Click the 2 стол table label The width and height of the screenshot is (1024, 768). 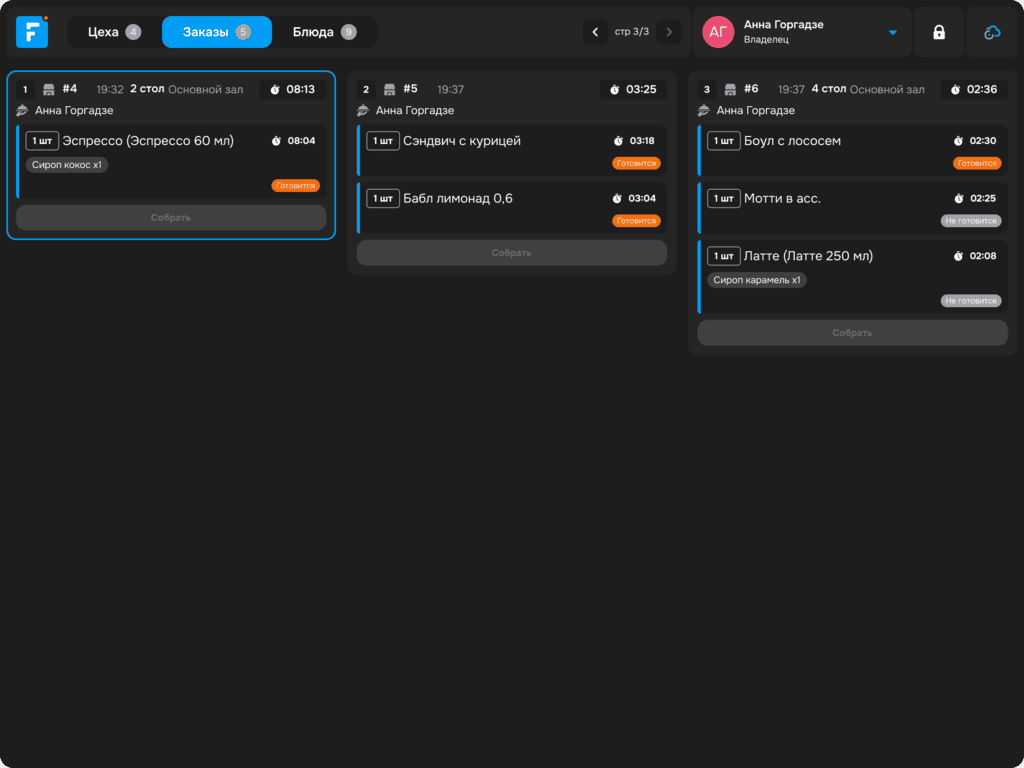(x=147, y=89)
